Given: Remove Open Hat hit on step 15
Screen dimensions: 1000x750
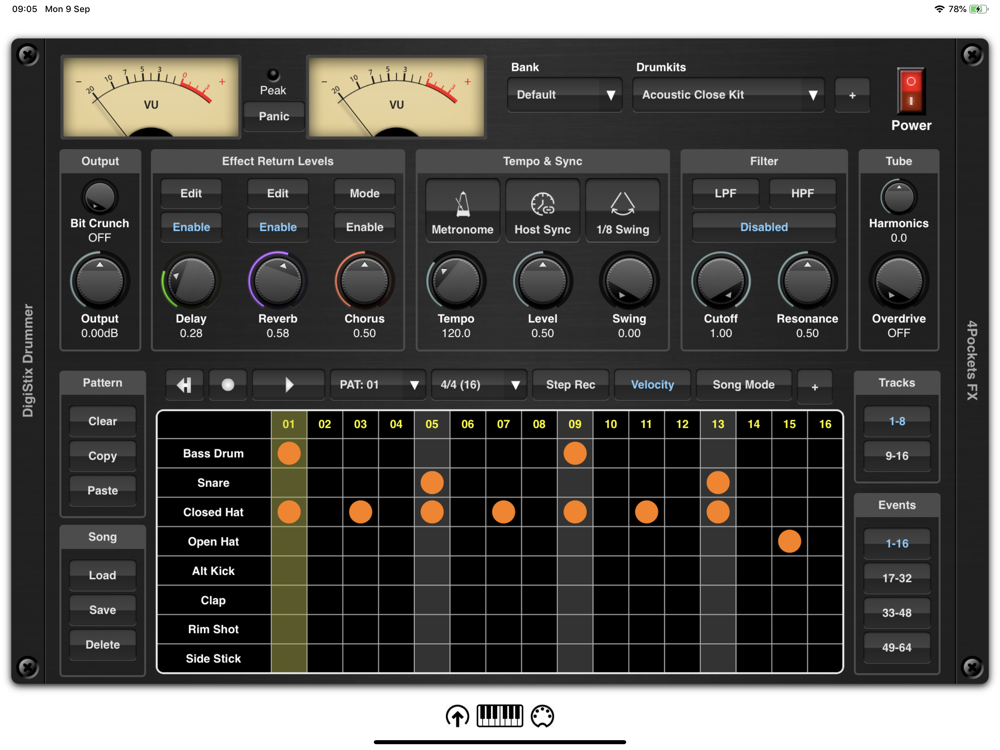Looking at the screenshot, I should click(789, 541).
